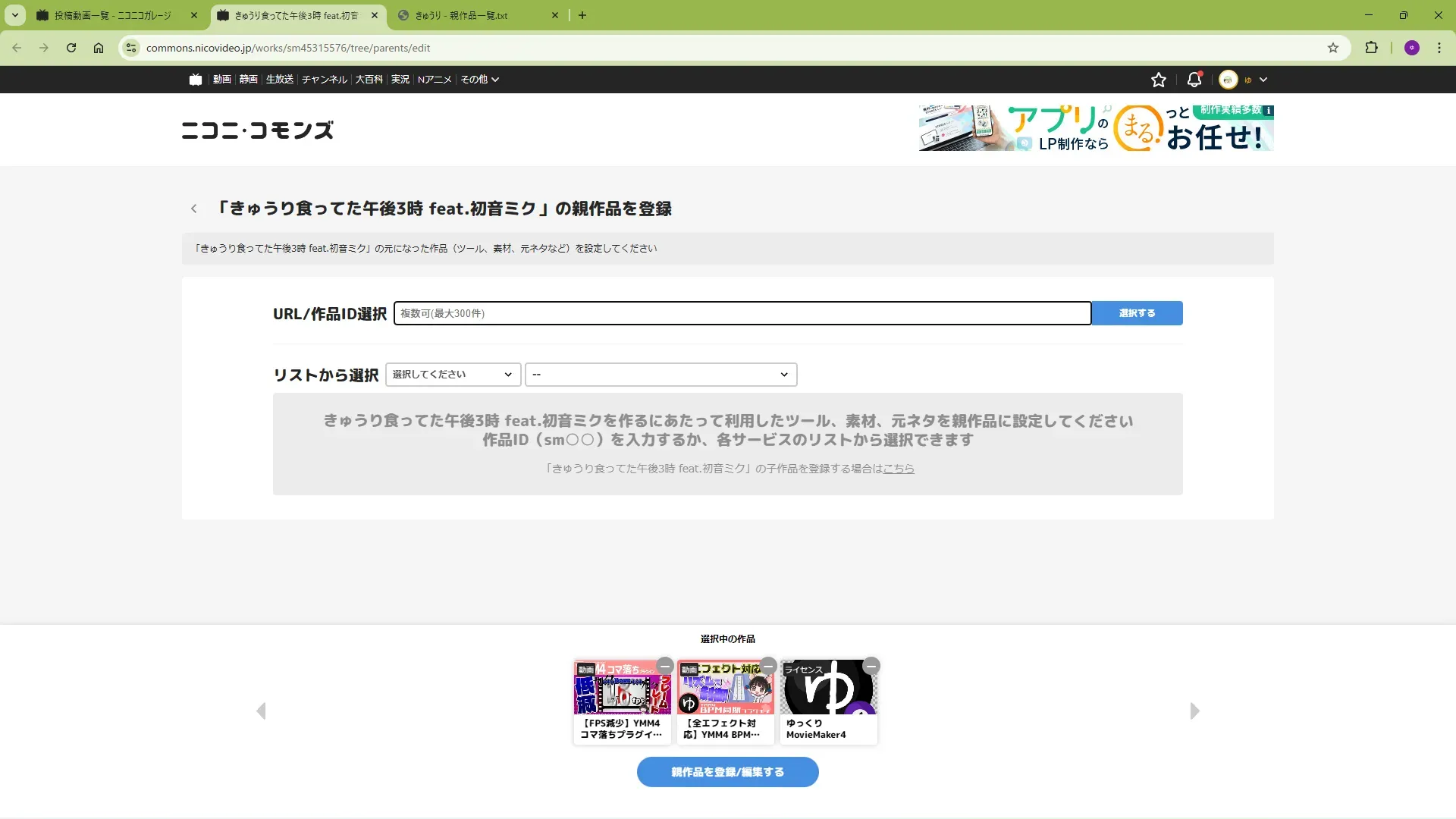This screenshot has height=819, width=1456.
Task: Click the Niconico TV logo icon
Action: click(196, 80)
